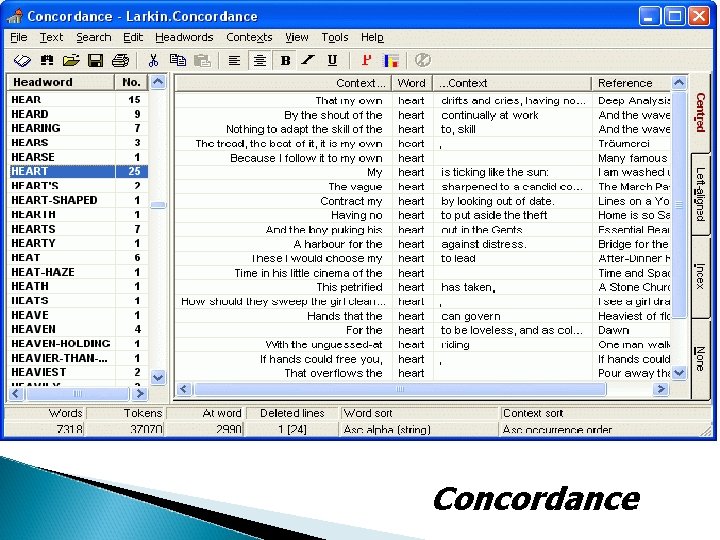Click headword list scroll down arrow

click(158, 377)
